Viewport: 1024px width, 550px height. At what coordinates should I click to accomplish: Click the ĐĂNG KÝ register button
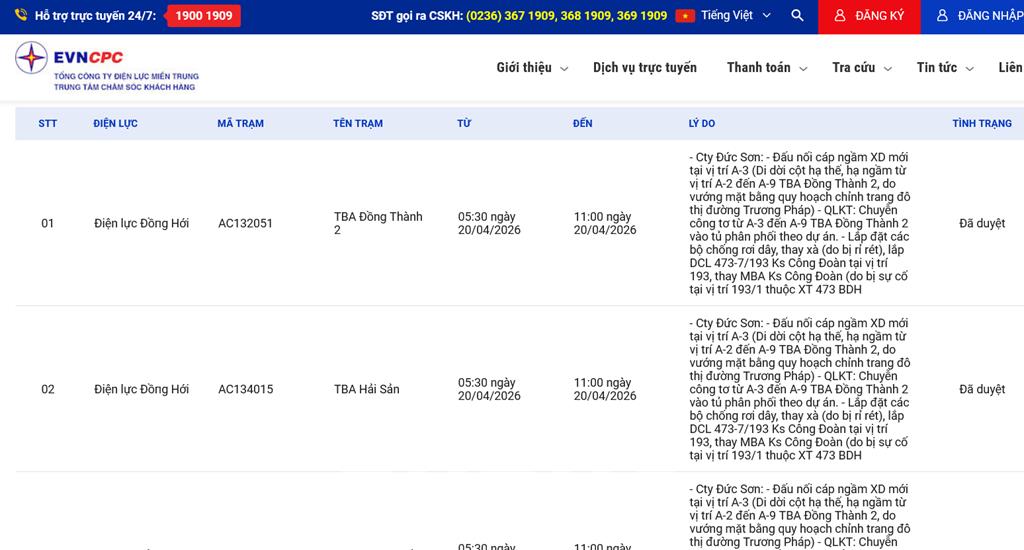(869, 16)
